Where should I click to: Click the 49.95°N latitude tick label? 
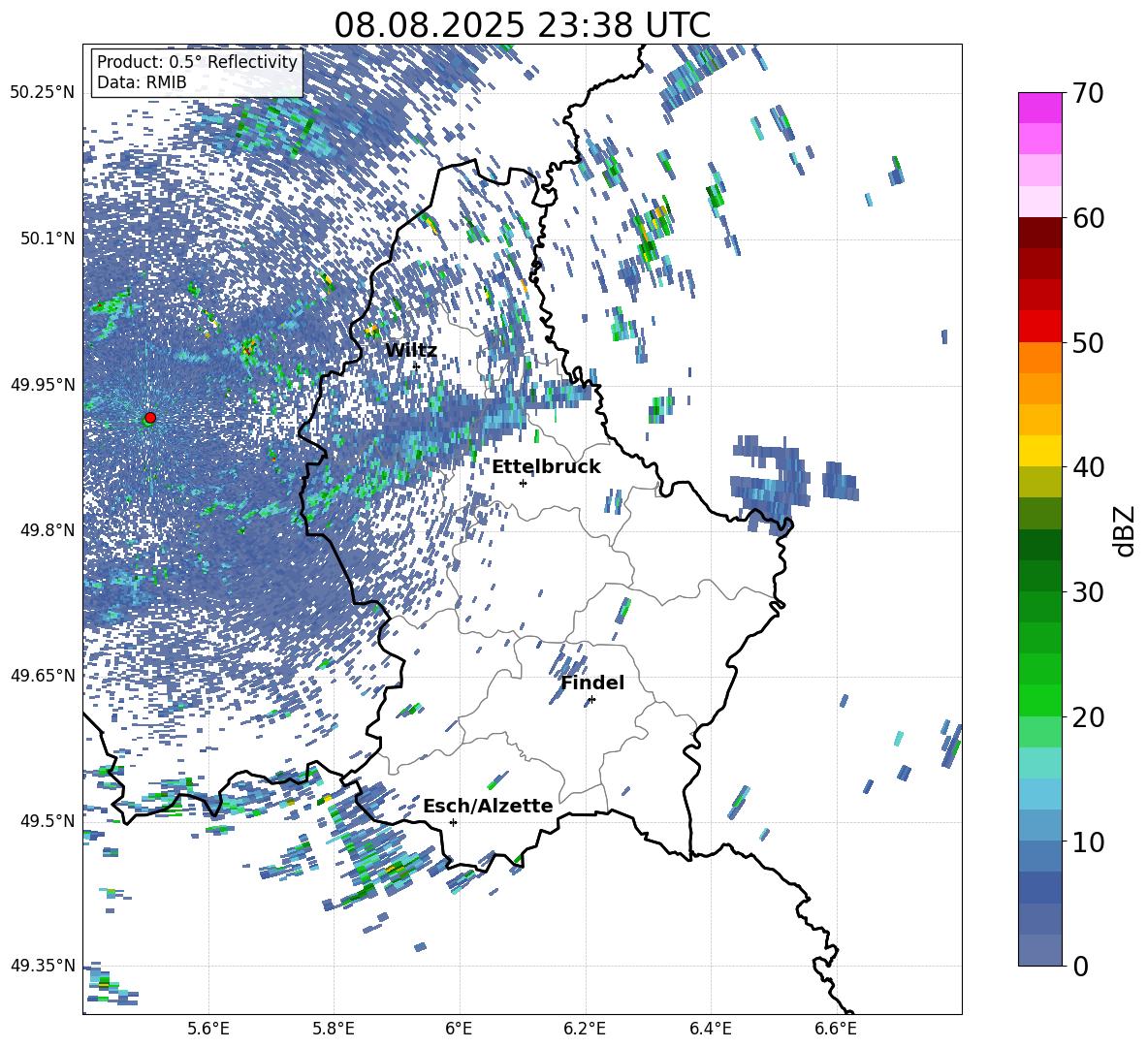point(43,385)
